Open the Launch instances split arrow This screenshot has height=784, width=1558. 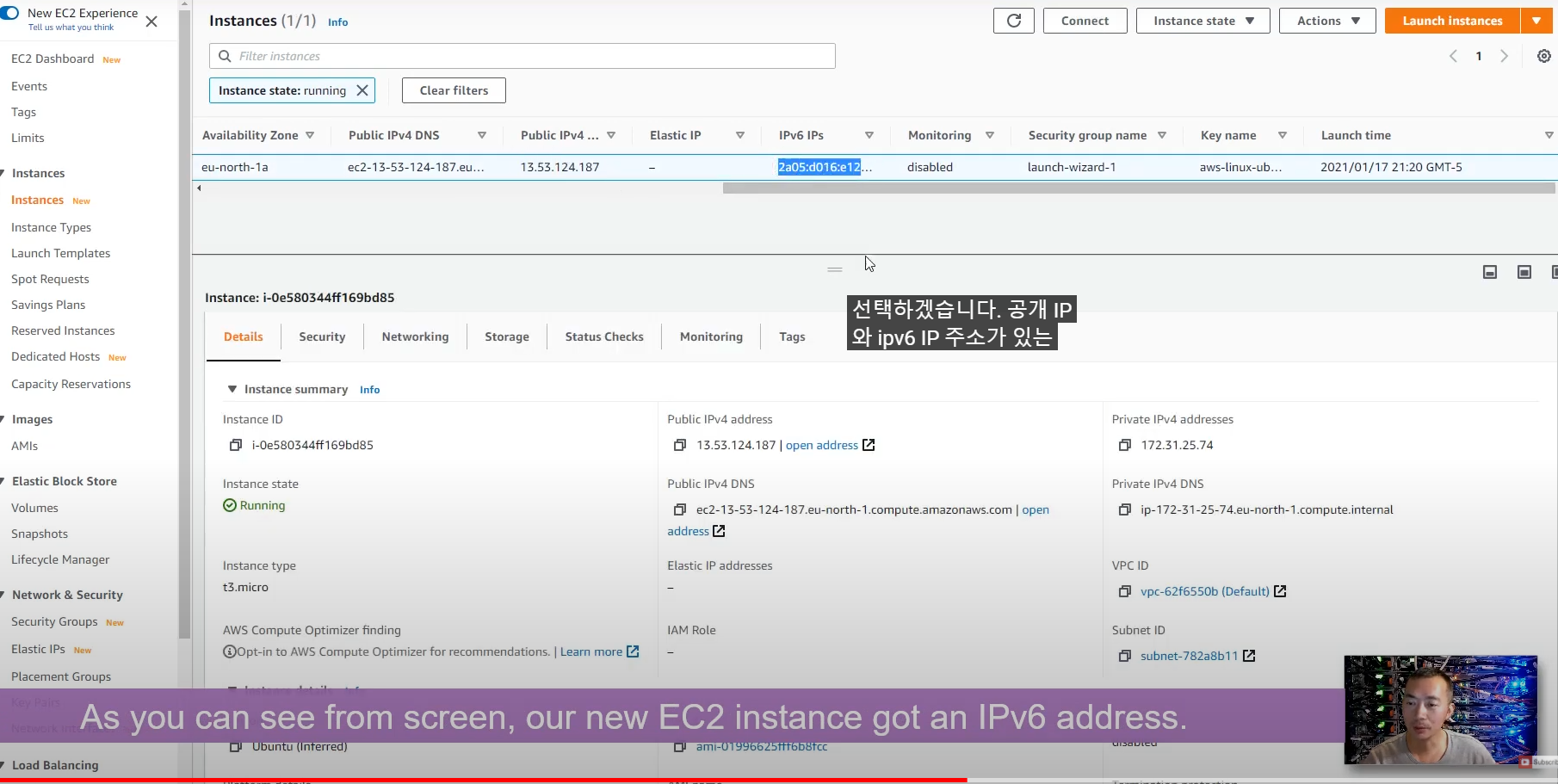tap(1536, 21)
